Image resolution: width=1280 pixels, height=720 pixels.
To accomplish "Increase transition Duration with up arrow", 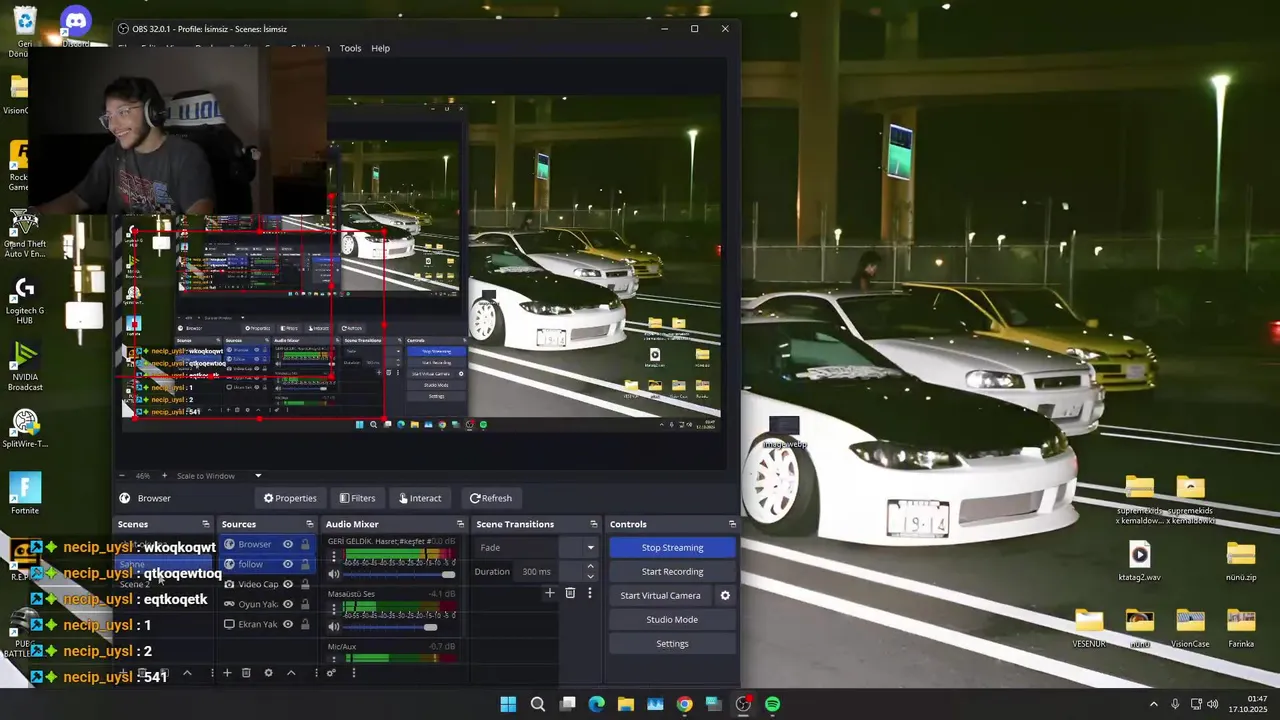I will click(x=590, y=566).
